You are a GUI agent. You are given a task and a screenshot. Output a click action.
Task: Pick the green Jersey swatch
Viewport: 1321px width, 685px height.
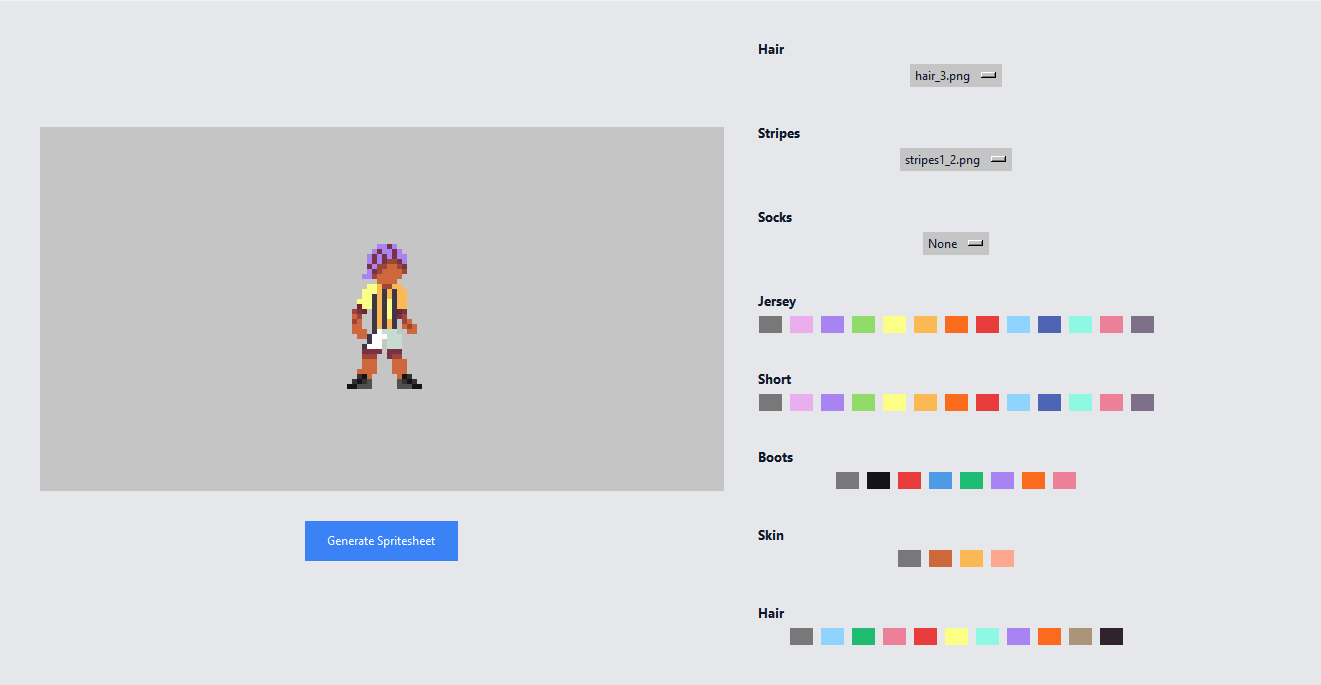click(x=863, y=325)
